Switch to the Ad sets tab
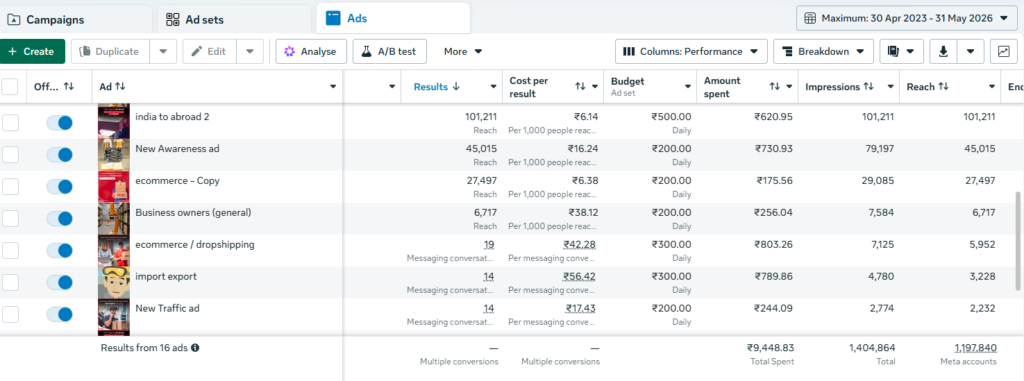Viewport: 1024px width, 381px height. (x=234, y=20)
